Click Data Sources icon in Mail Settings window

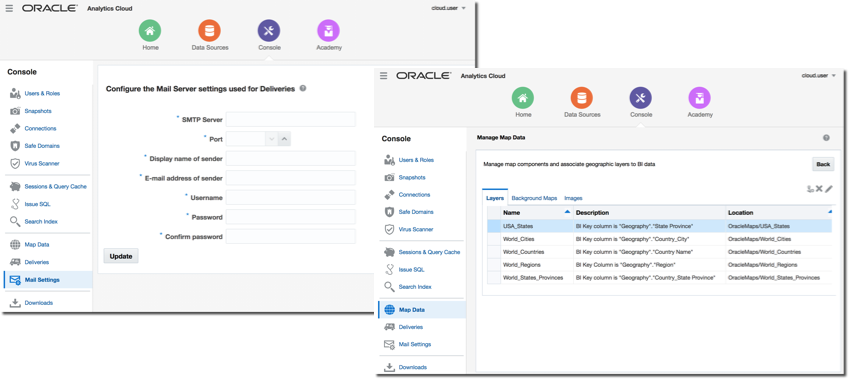click(x=209, y=31)
